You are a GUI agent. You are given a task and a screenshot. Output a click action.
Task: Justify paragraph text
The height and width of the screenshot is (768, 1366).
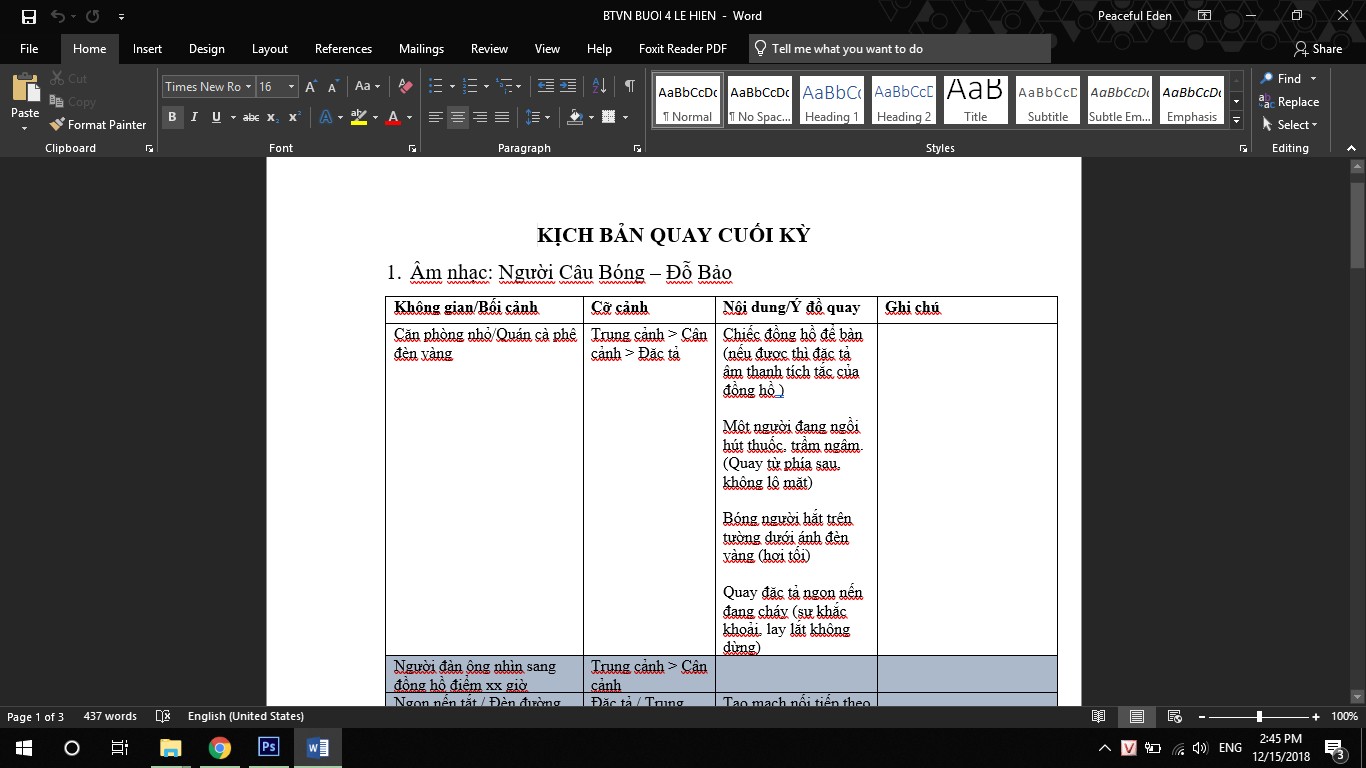click(502, 117)
